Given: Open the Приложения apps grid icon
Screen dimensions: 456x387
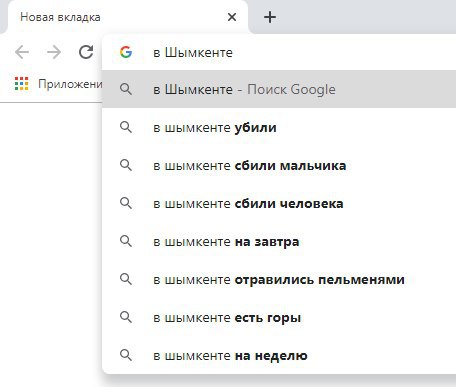Looking at the screenshot, I should (22, 84).
